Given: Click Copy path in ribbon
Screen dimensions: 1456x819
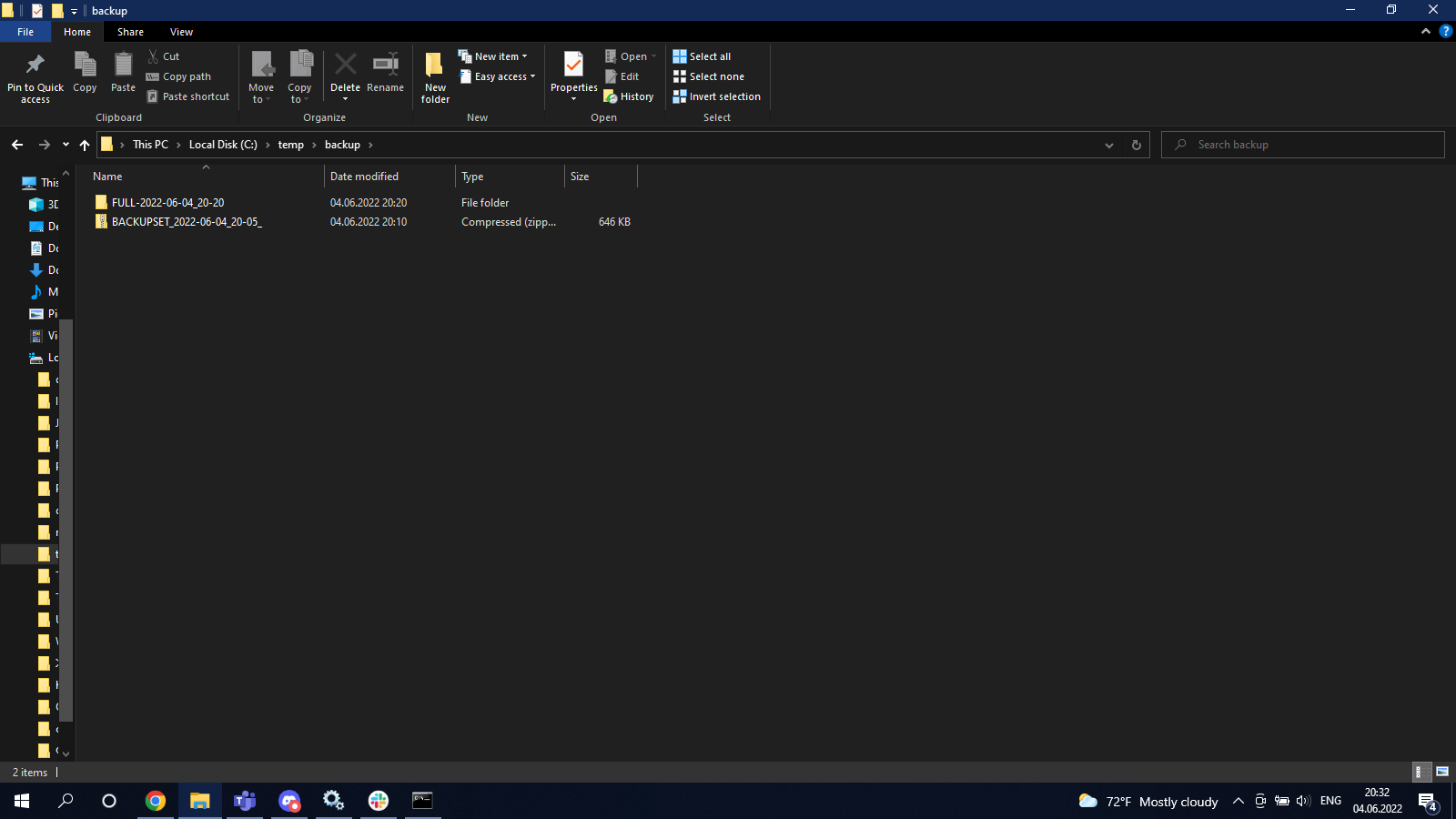Looking at the screenshot, I should [178, 76].
